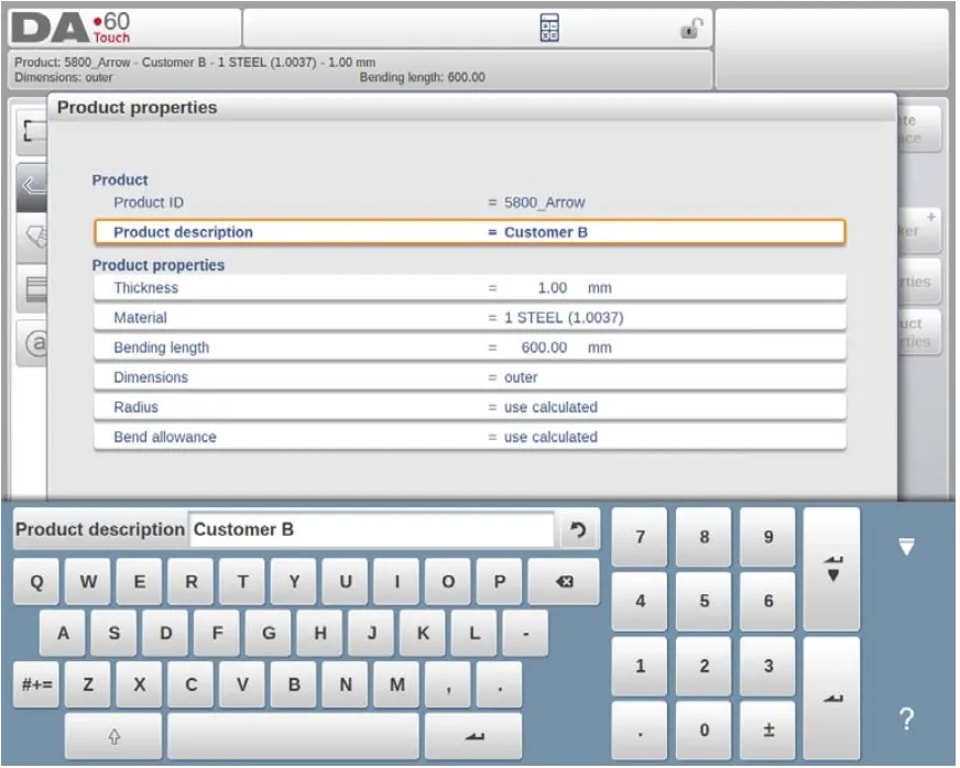This screenshot has height=768, width=960.
Task: Tap the plus-minus key on numpad
Action: tap(768, 731)
